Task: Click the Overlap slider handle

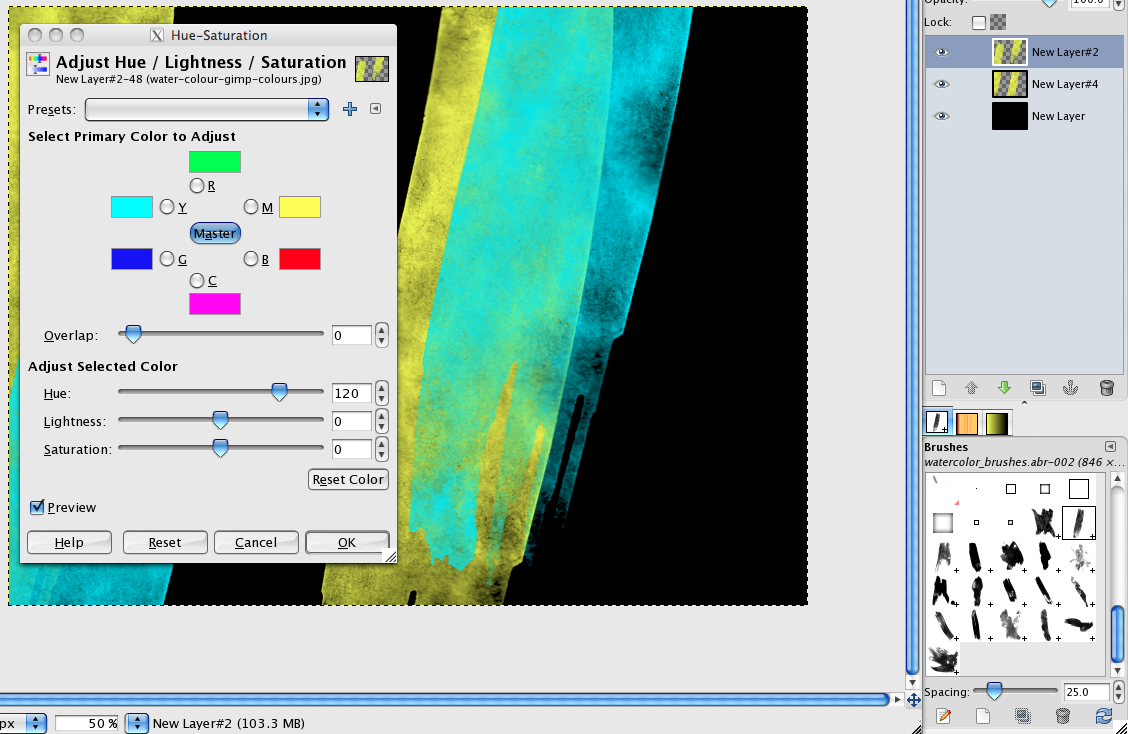Action: click(x=132, y=334)
